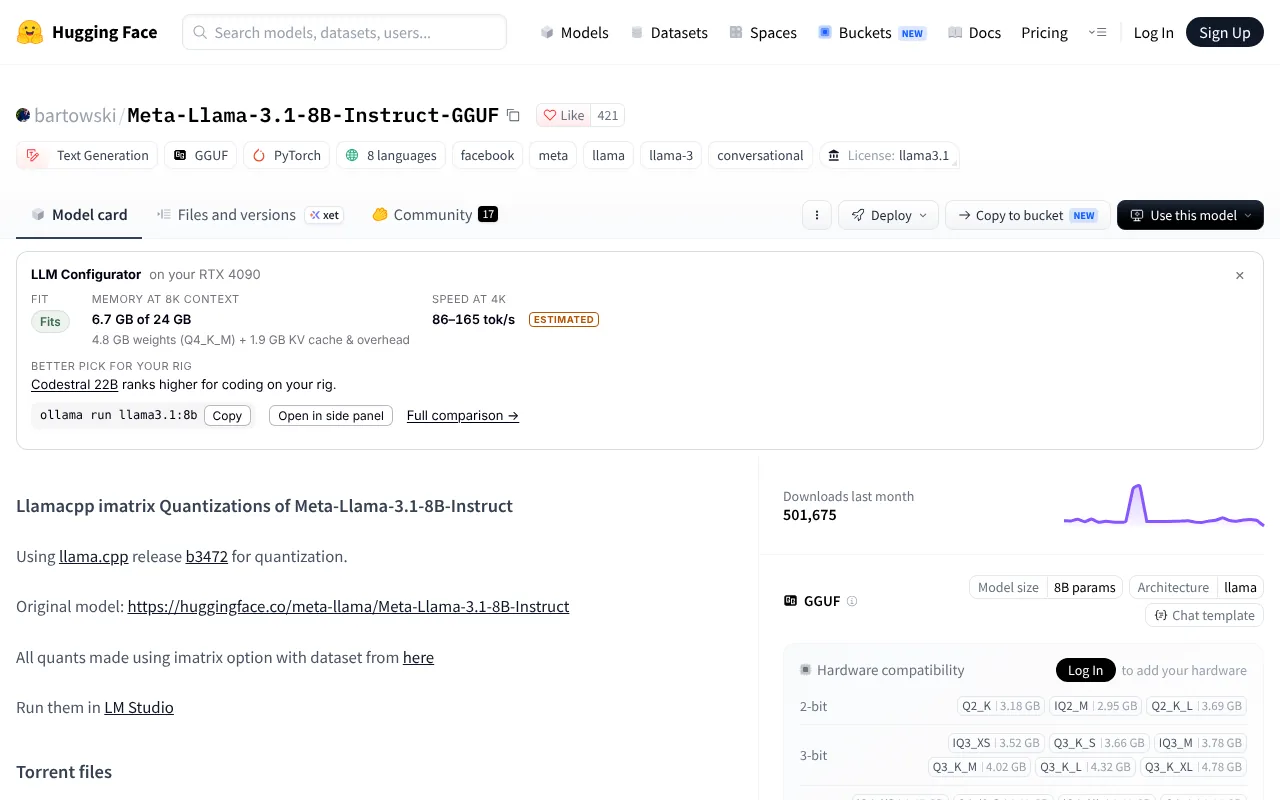The height and width of the screenshot is (800, 1280).
Task: Click the bartowski username link
Action: point(75,115)
